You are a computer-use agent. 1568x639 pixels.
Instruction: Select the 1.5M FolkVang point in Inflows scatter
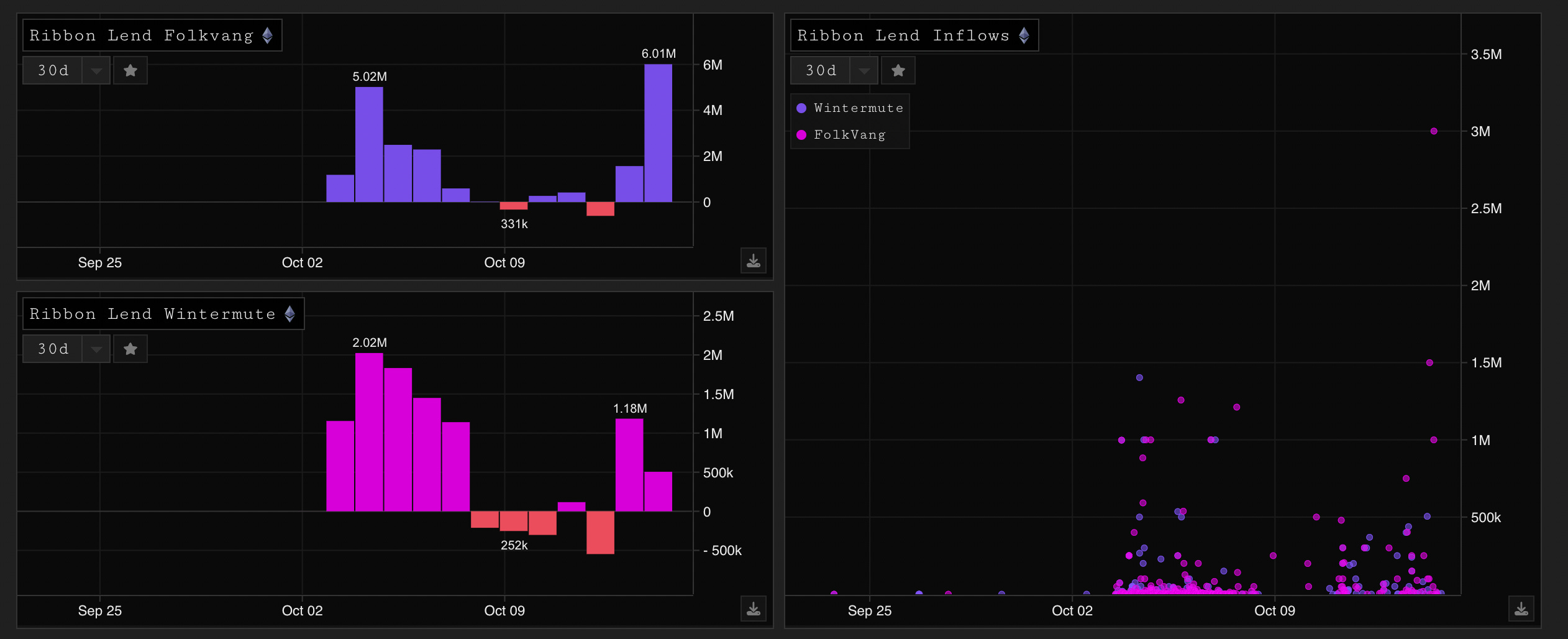(1429, 362)
